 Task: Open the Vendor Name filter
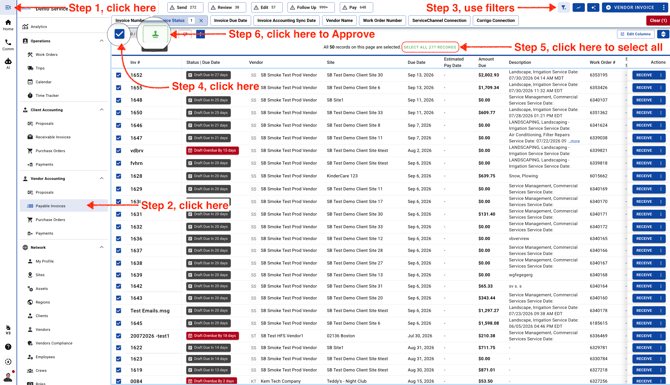click(339, 20)
